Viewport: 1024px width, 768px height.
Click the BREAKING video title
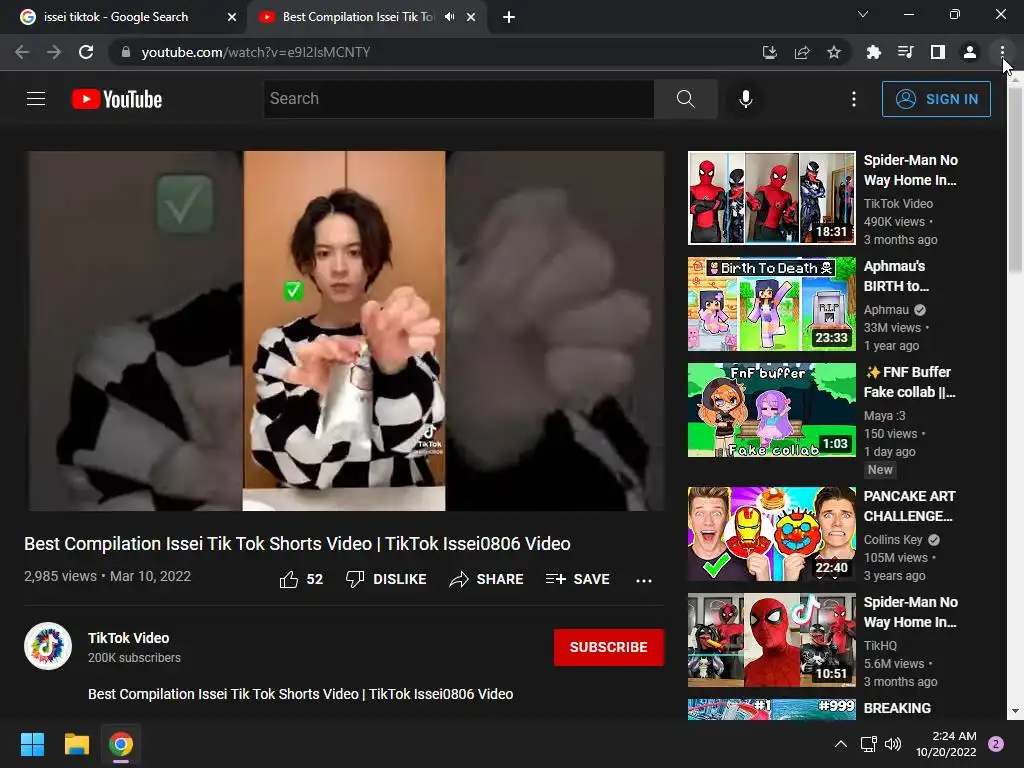(x=897, y=708)
